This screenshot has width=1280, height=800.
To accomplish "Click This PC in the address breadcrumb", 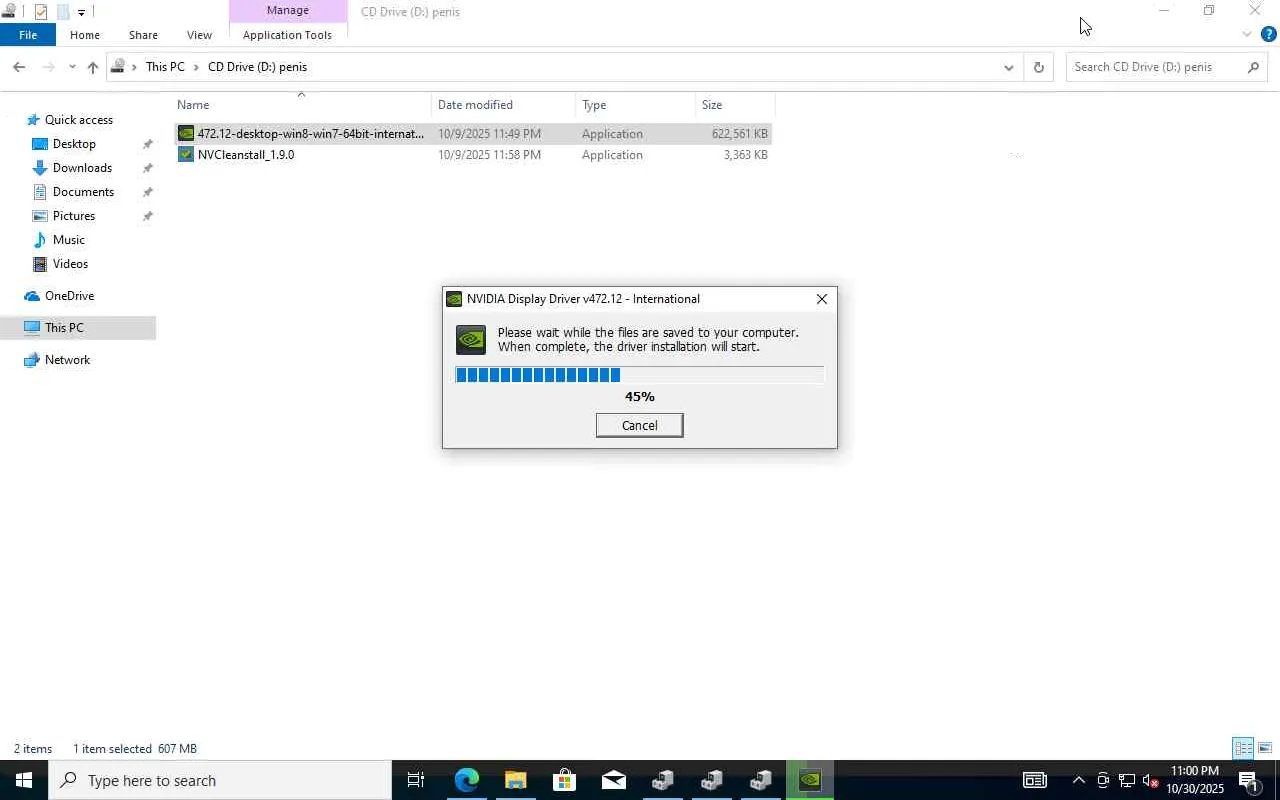I will click(x=165, y=67).
